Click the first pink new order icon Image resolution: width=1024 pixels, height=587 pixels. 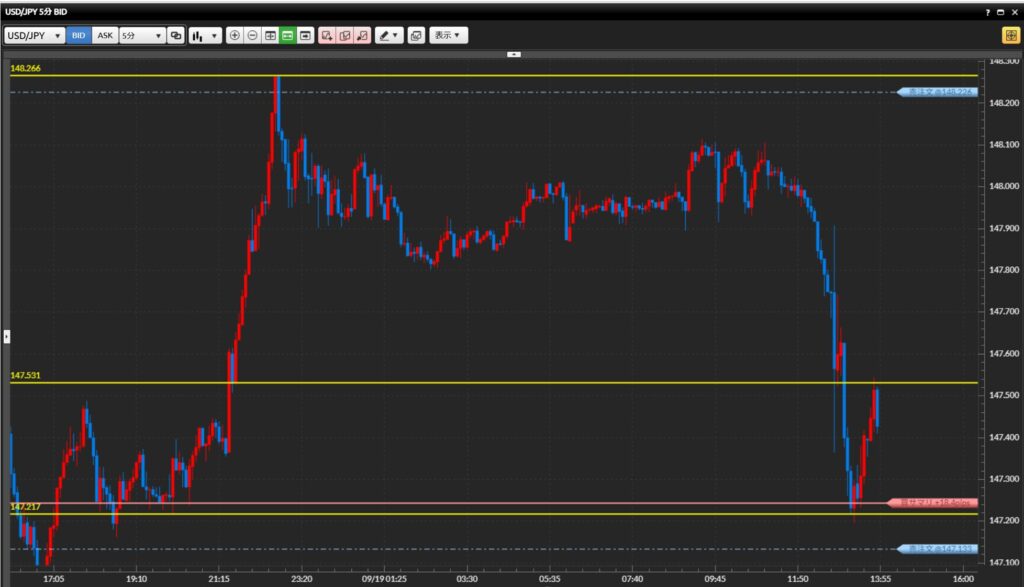pos(327,35)
